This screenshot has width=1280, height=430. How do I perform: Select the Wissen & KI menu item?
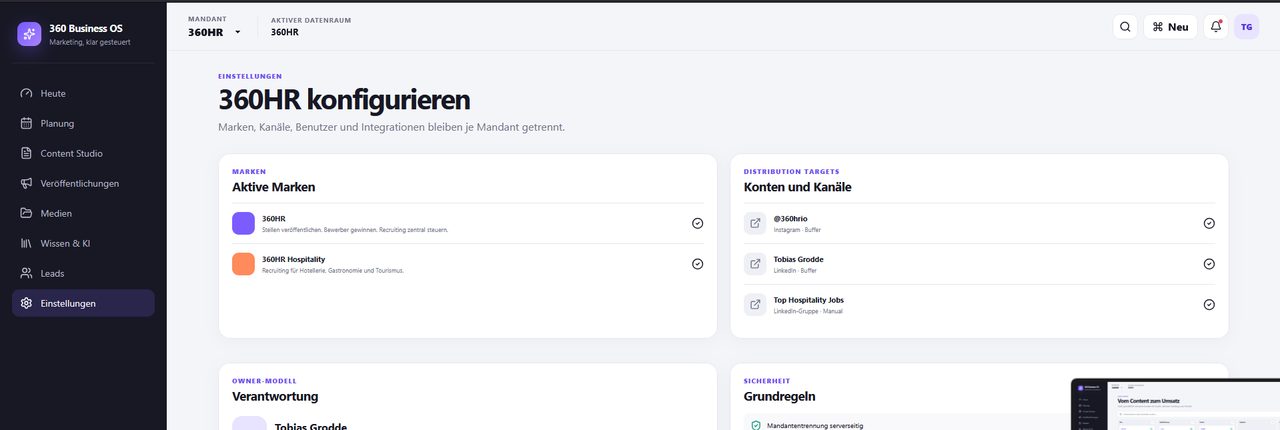coord(83,243)
